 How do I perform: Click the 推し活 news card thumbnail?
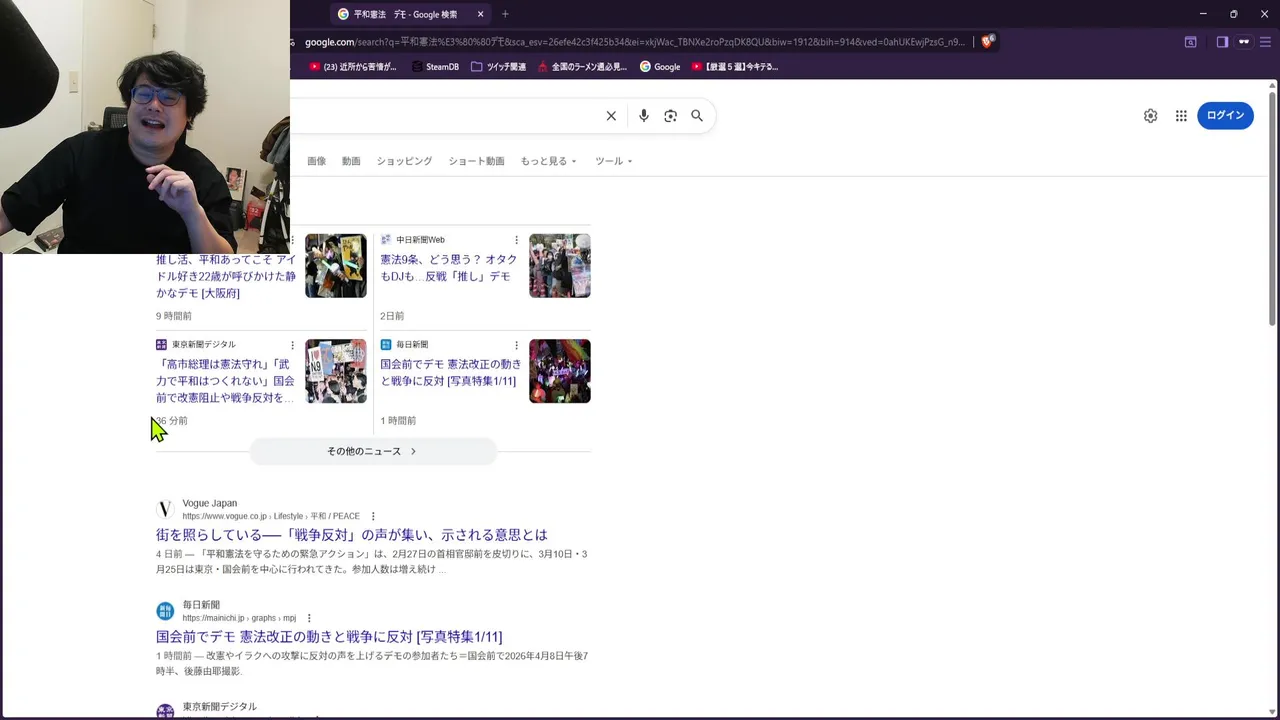point(336,266)
